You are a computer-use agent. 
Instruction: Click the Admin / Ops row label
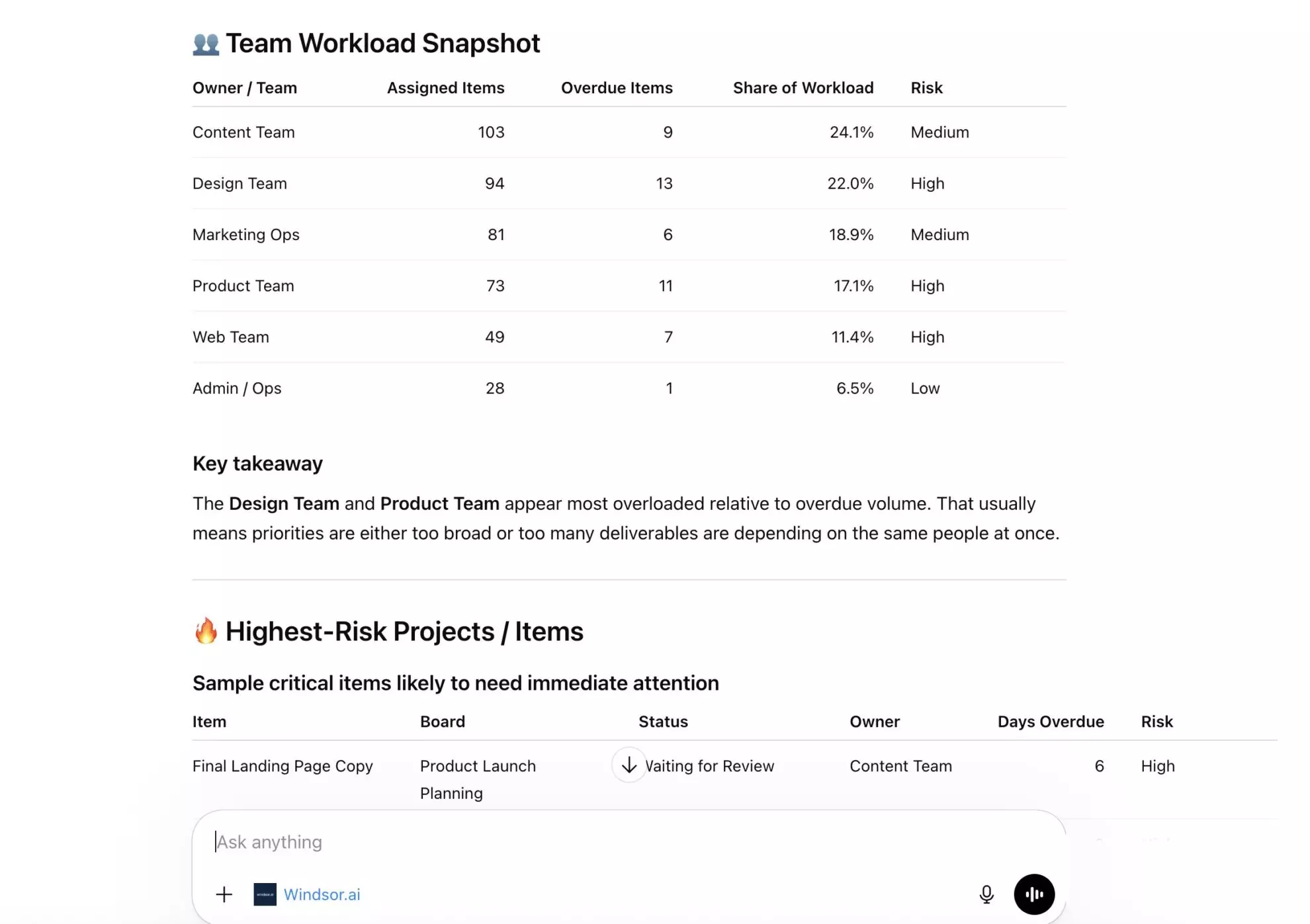click(x=237, y=388)
